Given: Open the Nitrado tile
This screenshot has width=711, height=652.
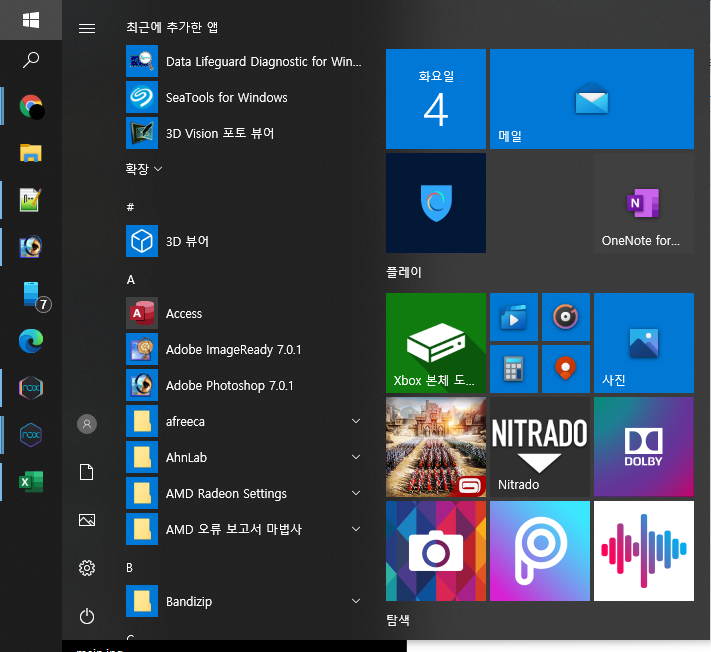Looking at the screenshot, I should [x=540, y=447].
